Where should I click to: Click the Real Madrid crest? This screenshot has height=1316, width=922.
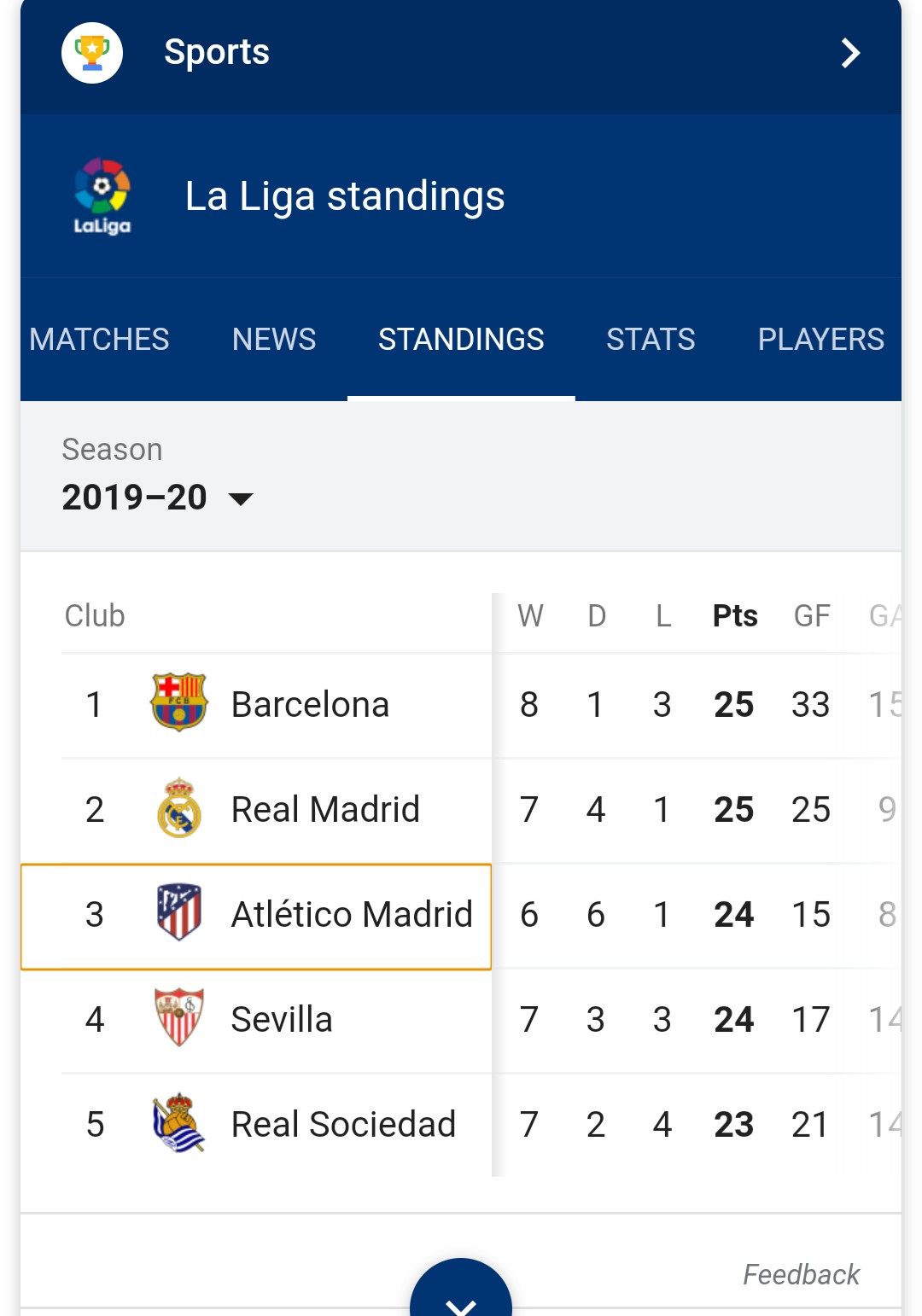point(179,807)
